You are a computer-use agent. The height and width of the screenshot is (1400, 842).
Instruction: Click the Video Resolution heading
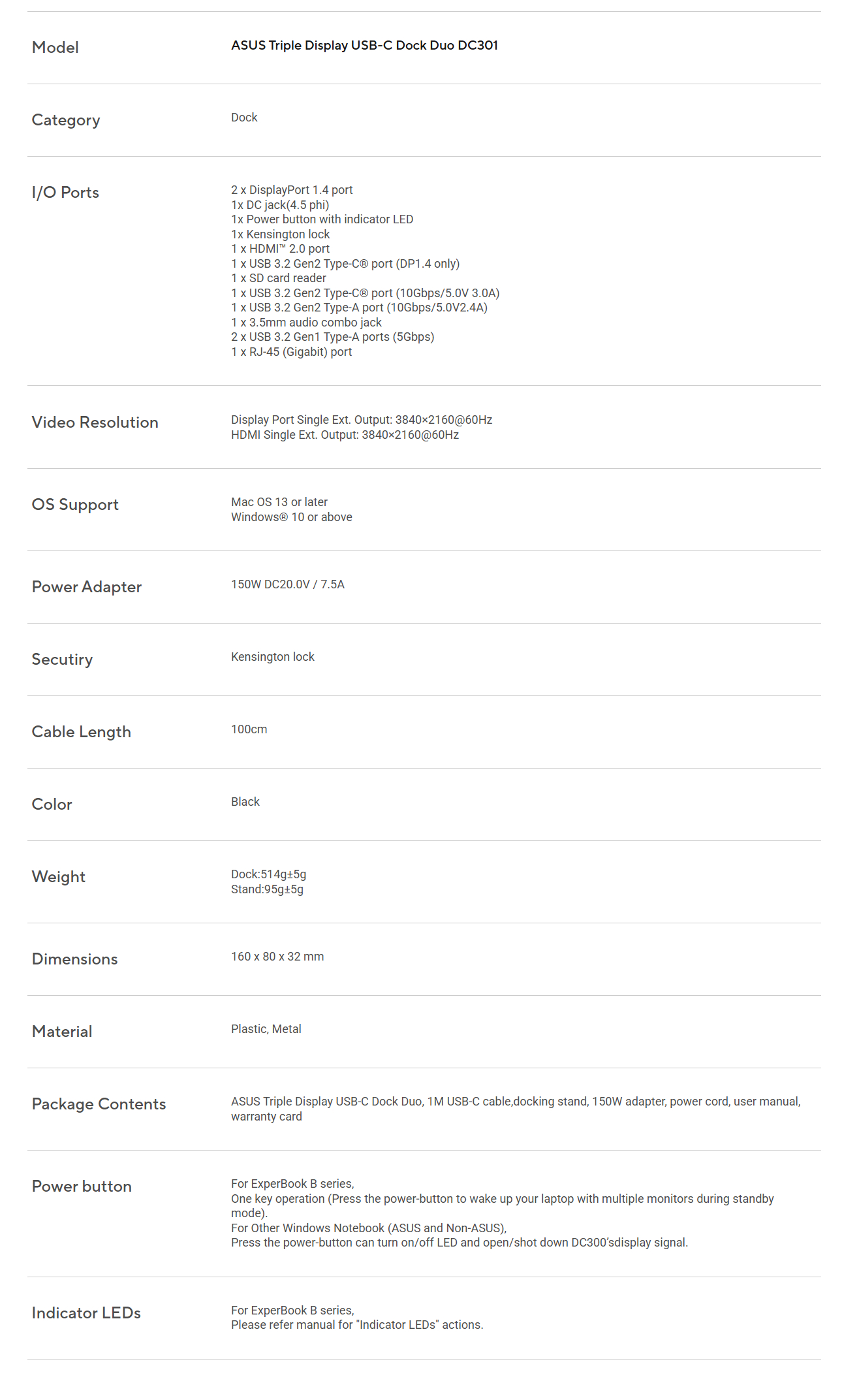point(95,422)
